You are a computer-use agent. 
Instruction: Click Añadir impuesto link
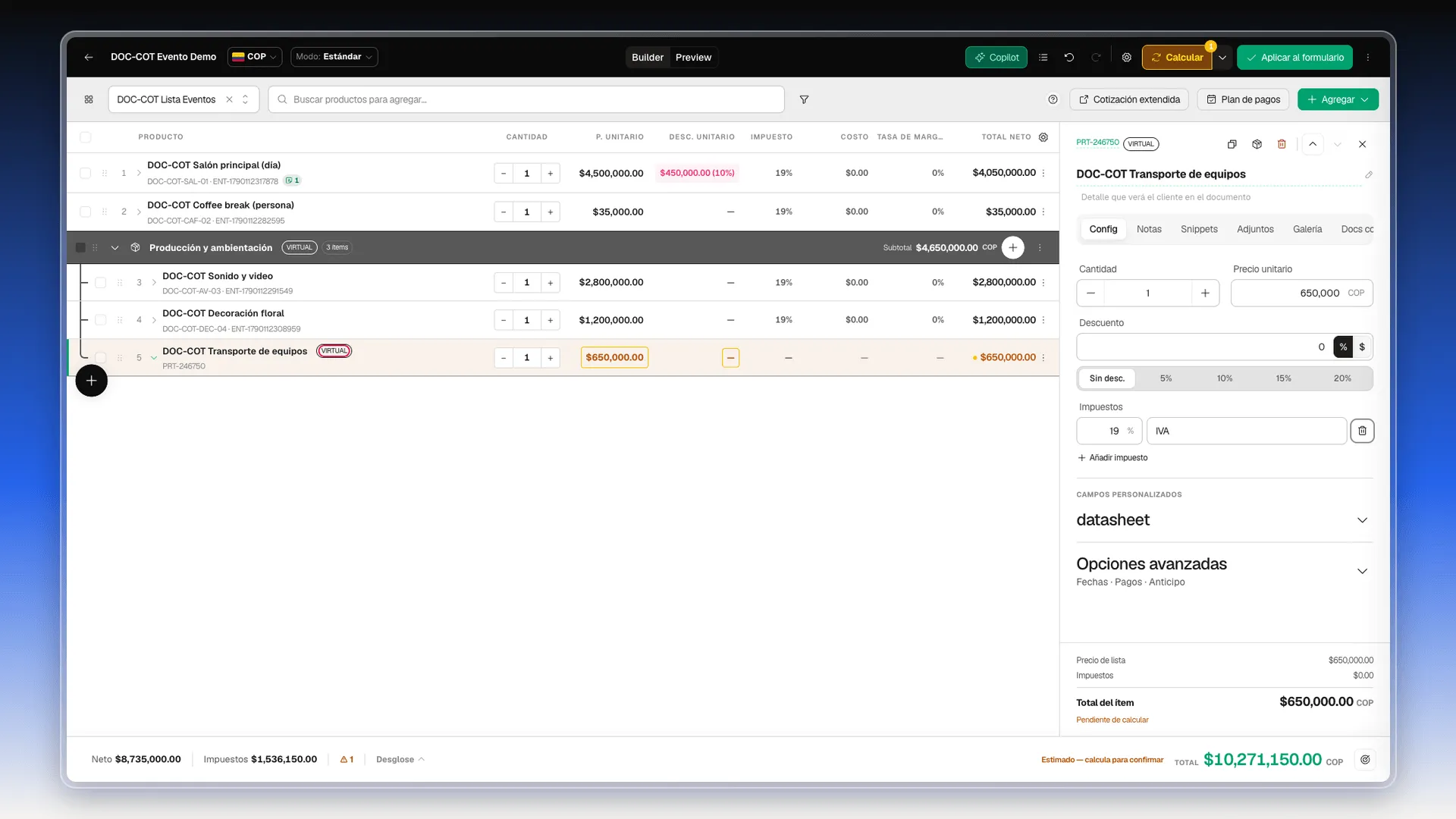pos(1112,458)
